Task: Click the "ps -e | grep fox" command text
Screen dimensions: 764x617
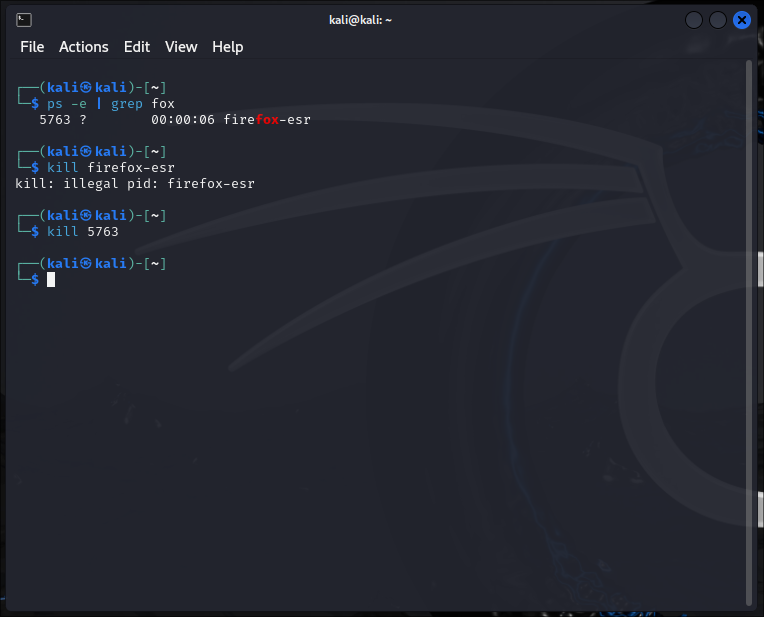Action: pos(111,104)
